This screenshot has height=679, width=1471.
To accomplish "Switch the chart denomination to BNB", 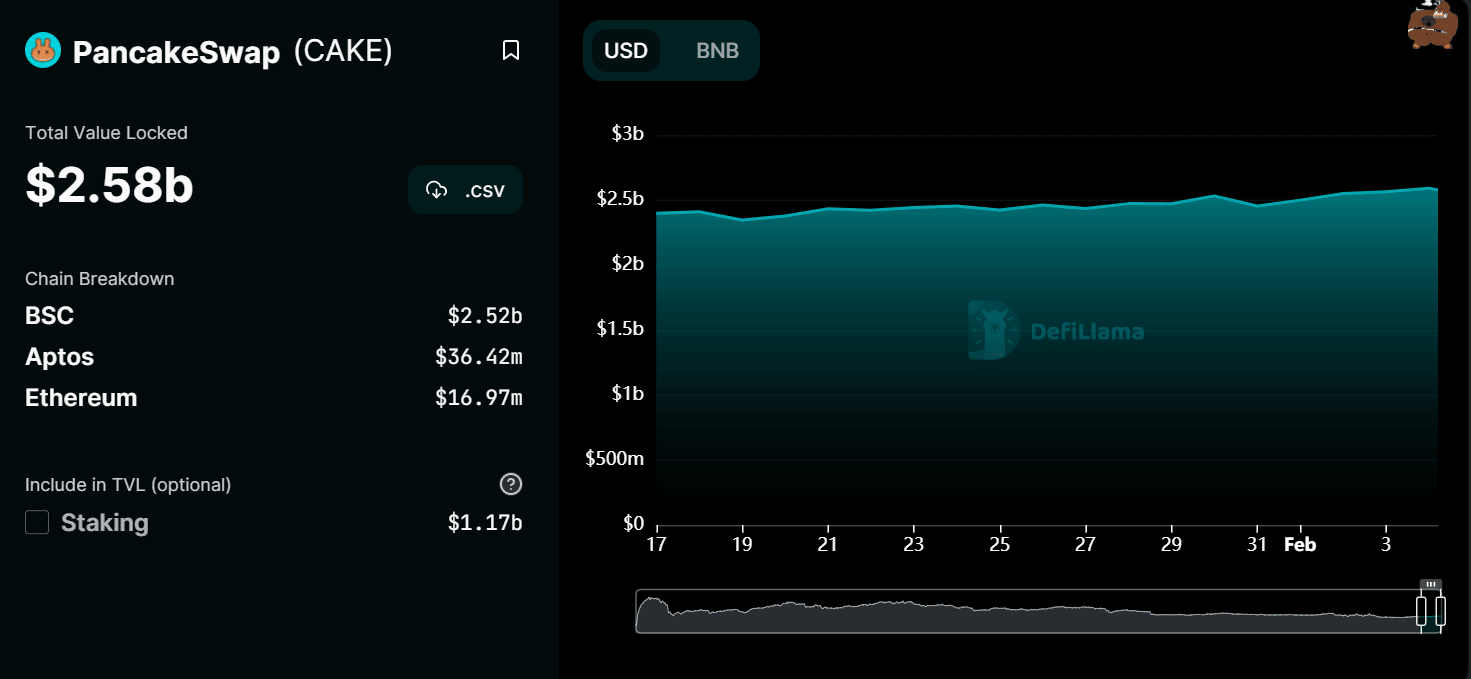I will 717,51.
